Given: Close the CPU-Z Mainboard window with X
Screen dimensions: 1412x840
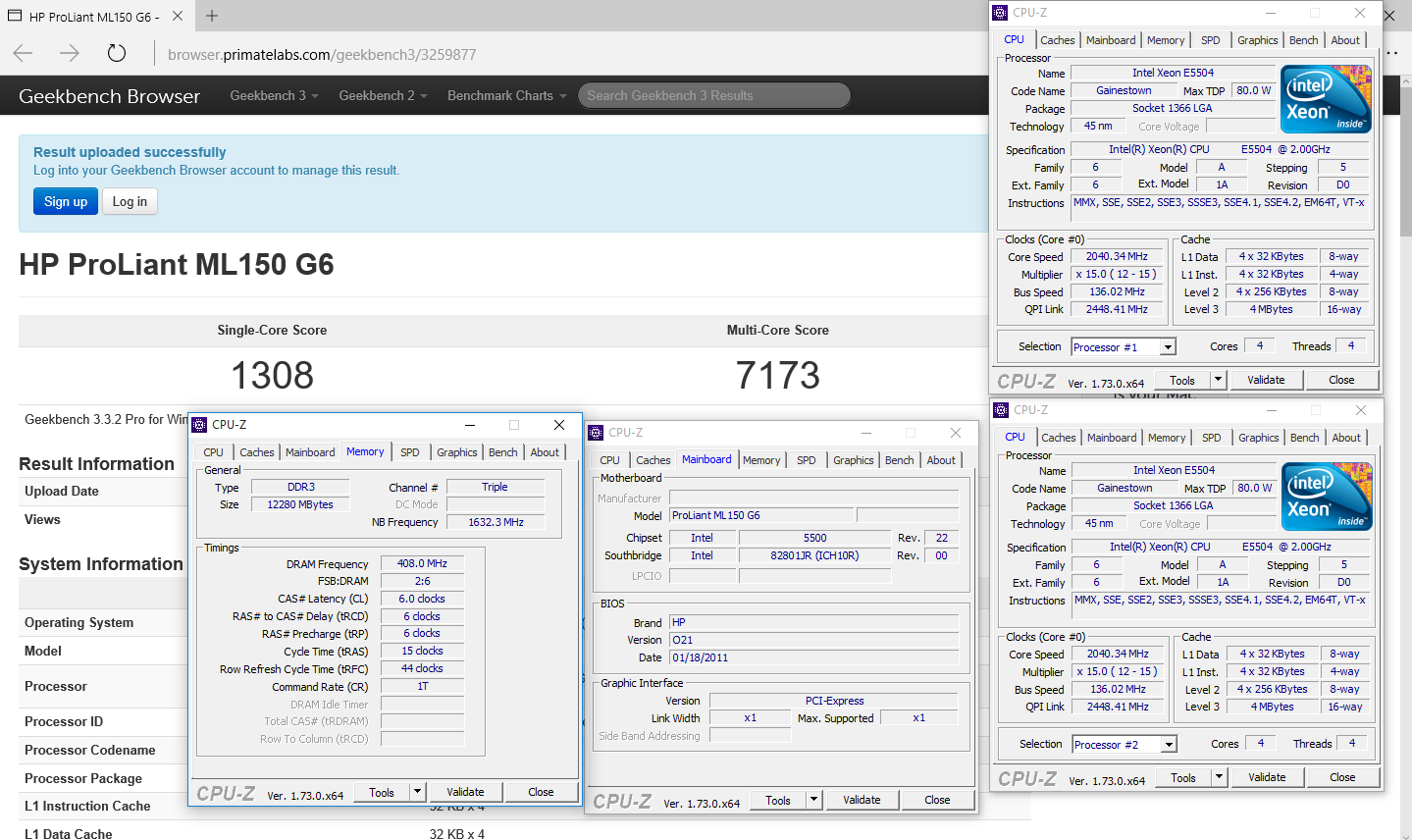Looking at the screenshot, I should click(x=956, y=433).
